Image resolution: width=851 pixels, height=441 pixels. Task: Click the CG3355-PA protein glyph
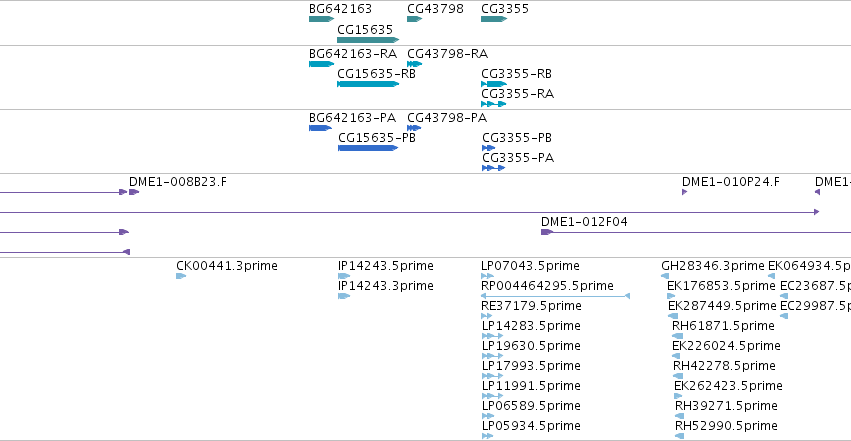[x=493, y=168]
